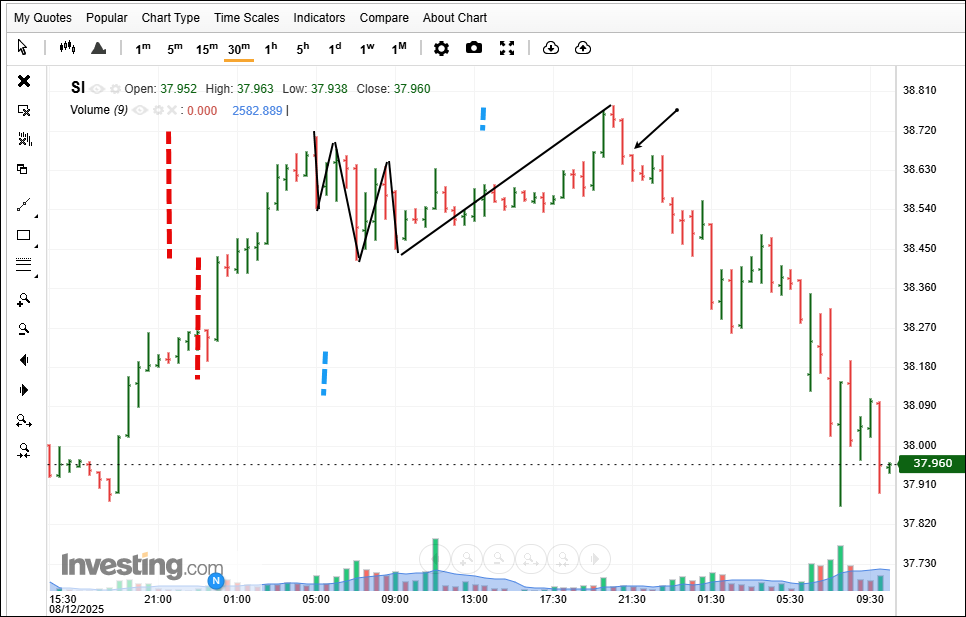Image resolution: width=966 pixels, height=617 pixels.
Task: Click faint circular scroll-right overlay button
Action: (595, 559)
